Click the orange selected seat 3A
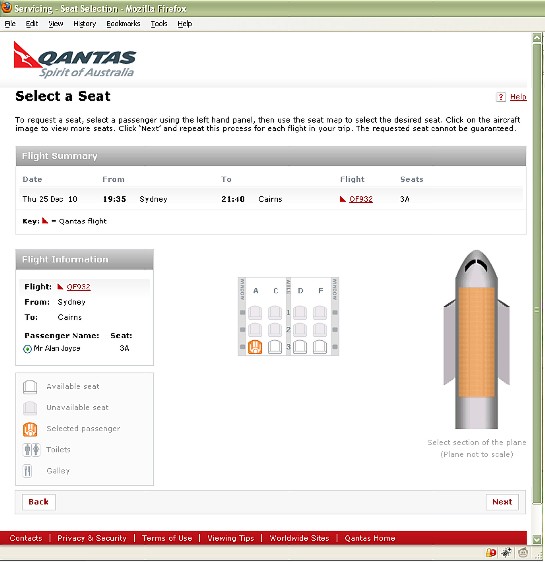 pyautogui.click(x=255, y=347)
